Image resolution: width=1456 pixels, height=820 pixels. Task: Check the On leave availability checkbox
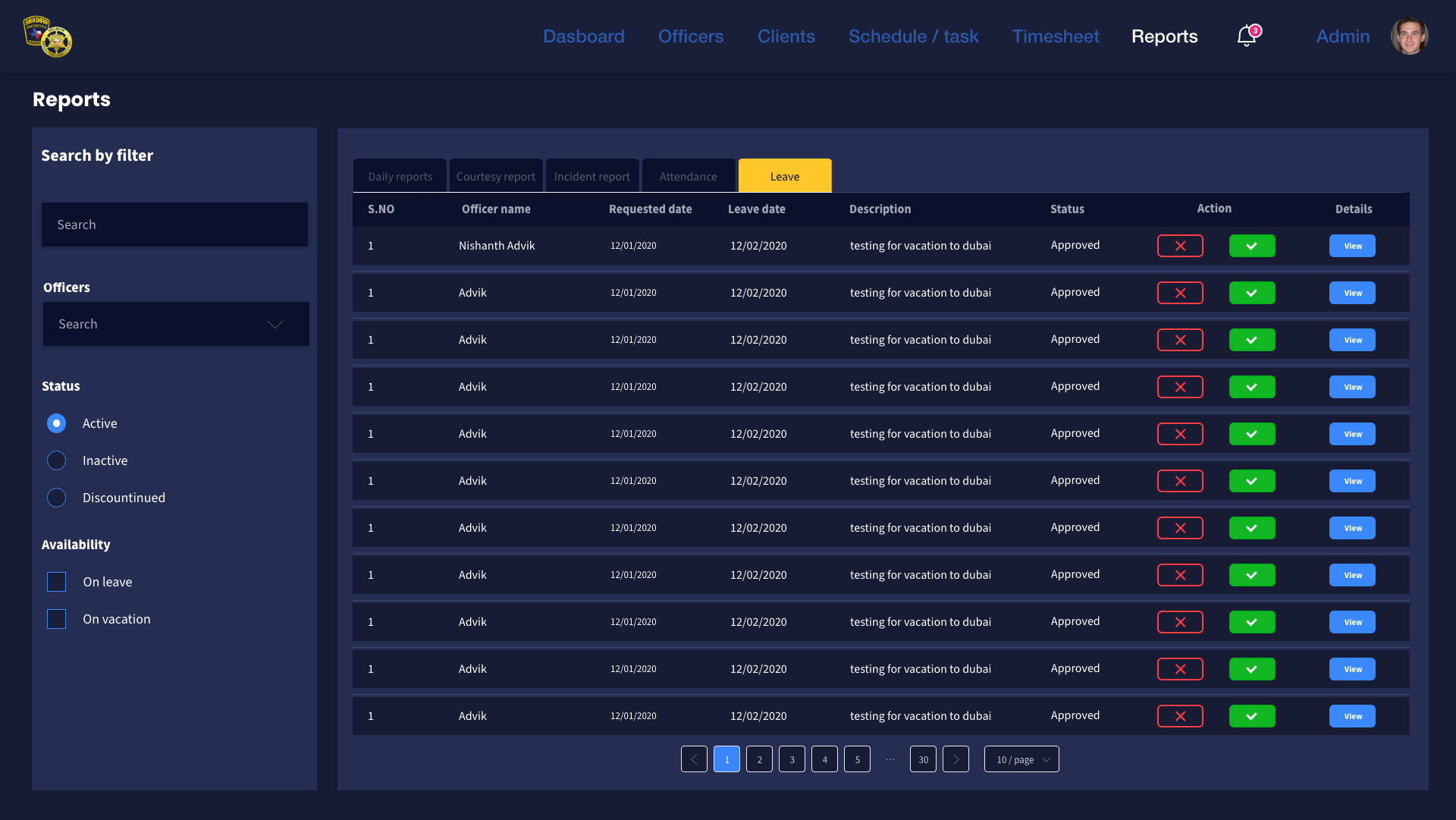pos(57,582)
